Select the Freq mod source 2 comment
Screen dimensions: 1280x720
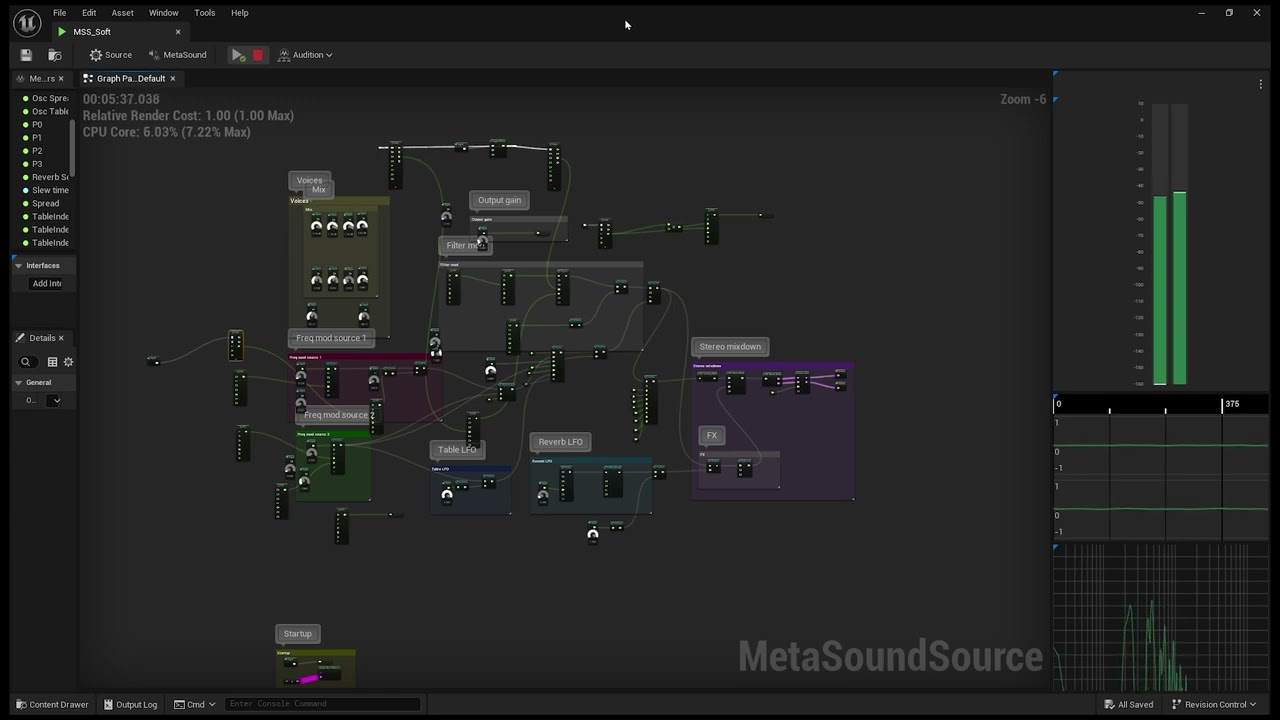pyautogui.click(x=338, y=415)
